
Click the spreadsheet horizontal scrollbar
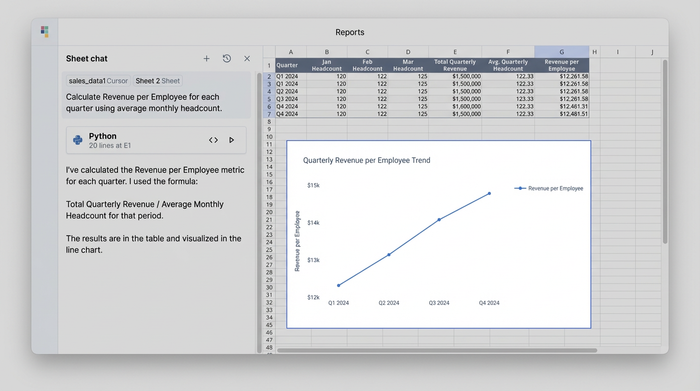point(437,350)
